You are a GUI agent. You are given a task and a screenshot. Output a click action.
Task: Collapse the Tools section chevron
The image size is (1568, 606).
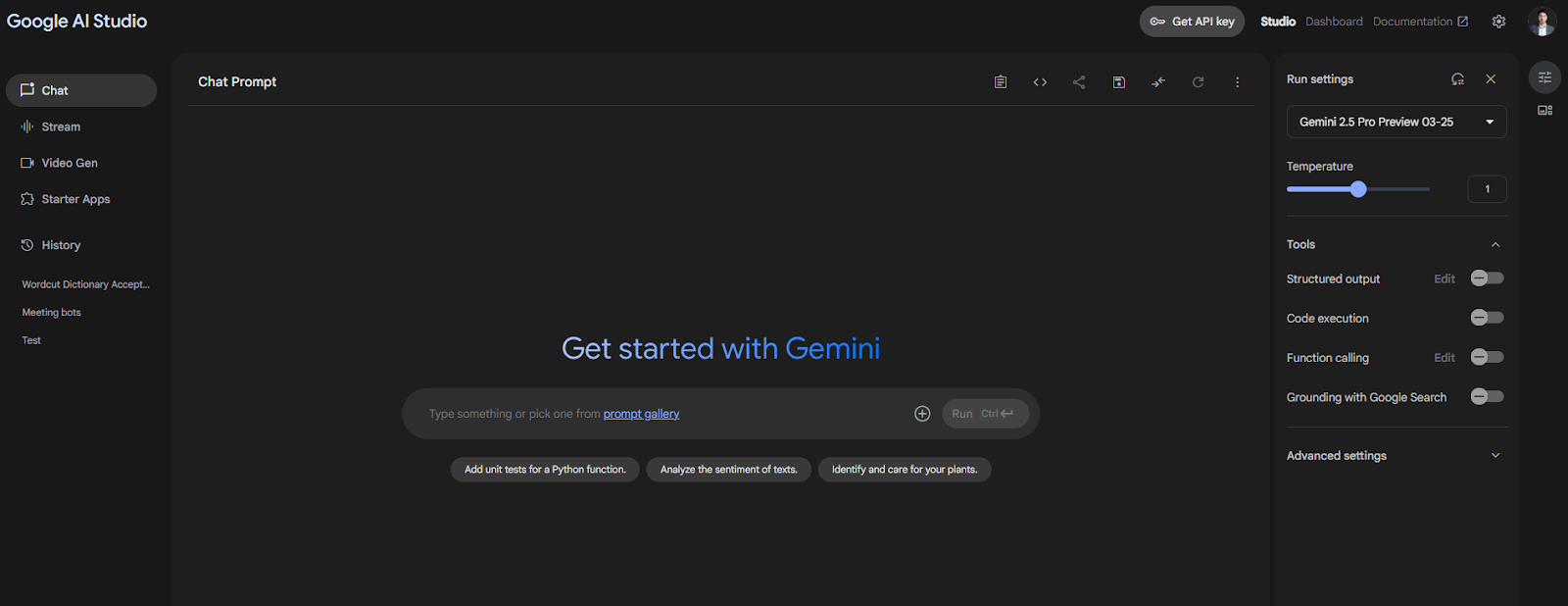tap(1495, 244)
